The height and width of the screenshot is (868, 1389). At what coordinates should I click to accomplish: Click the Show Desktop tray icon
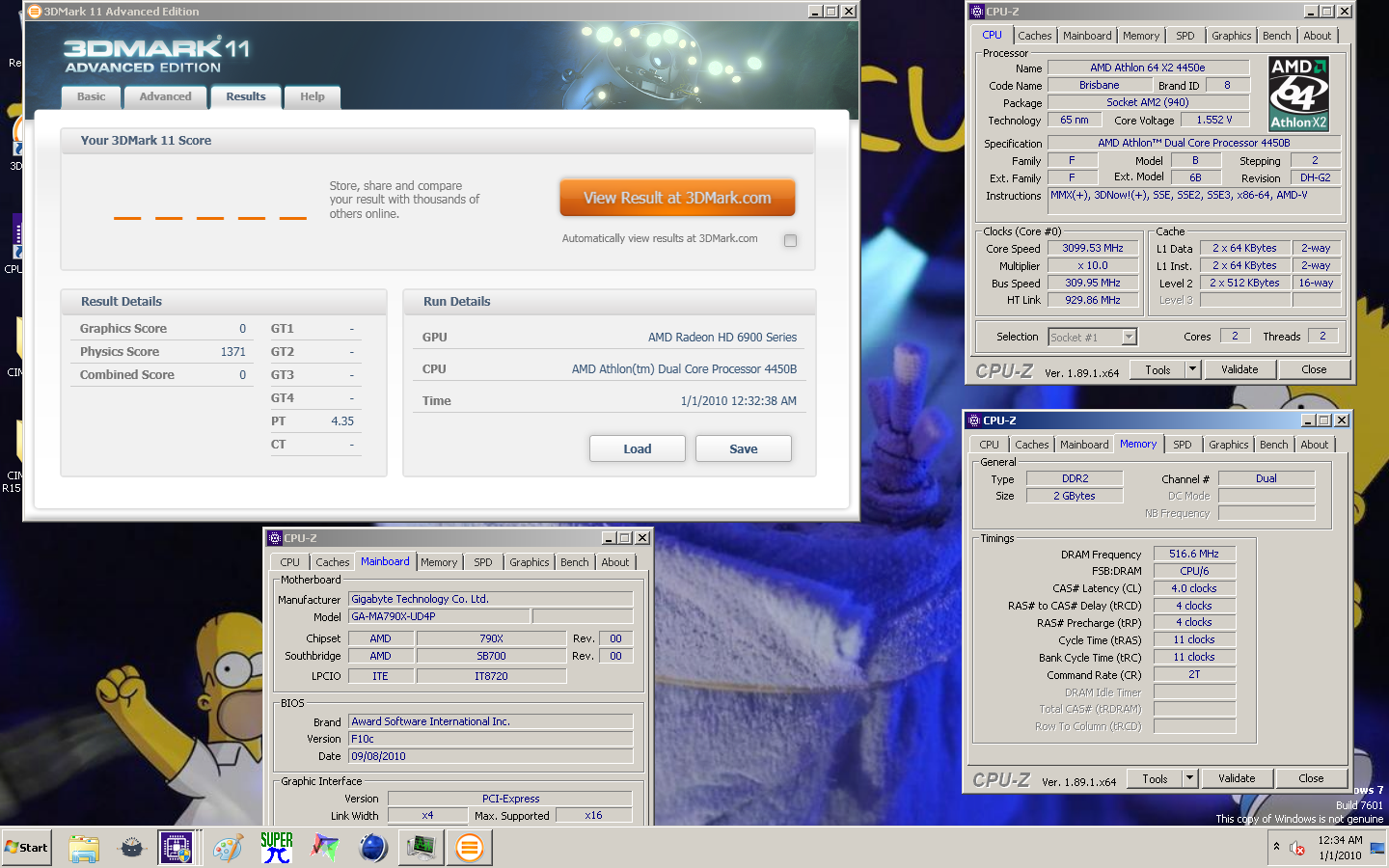pos(1378,848)
